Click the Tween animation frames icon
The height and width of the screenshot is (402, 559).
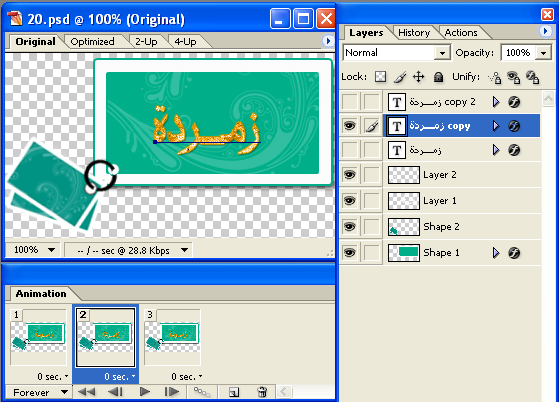coord(201,392)
